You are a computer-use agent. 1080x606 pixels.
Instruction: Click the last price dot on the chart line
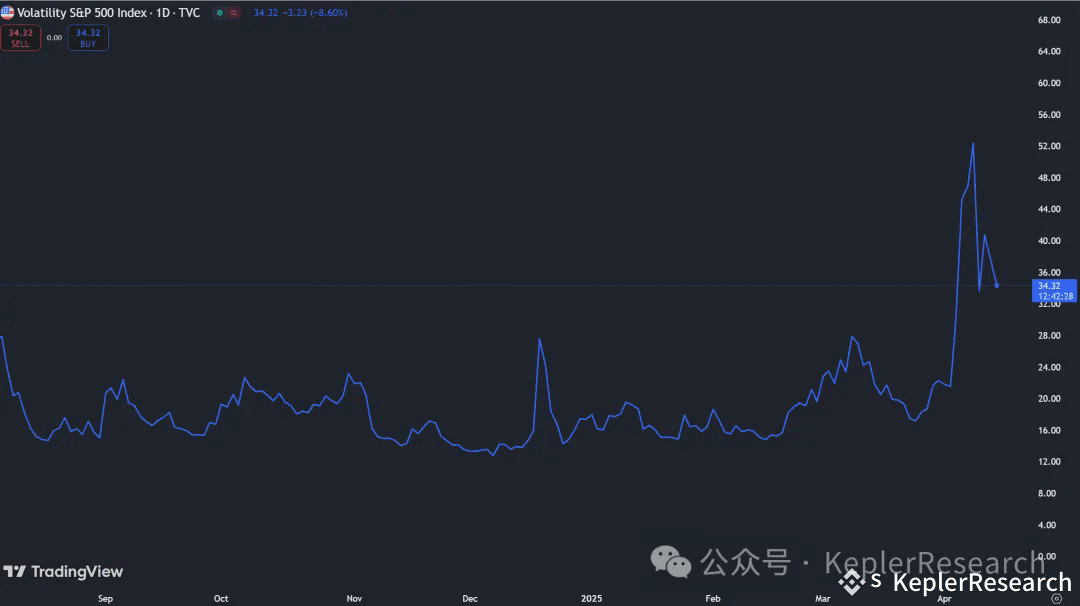tap(997, 285)
